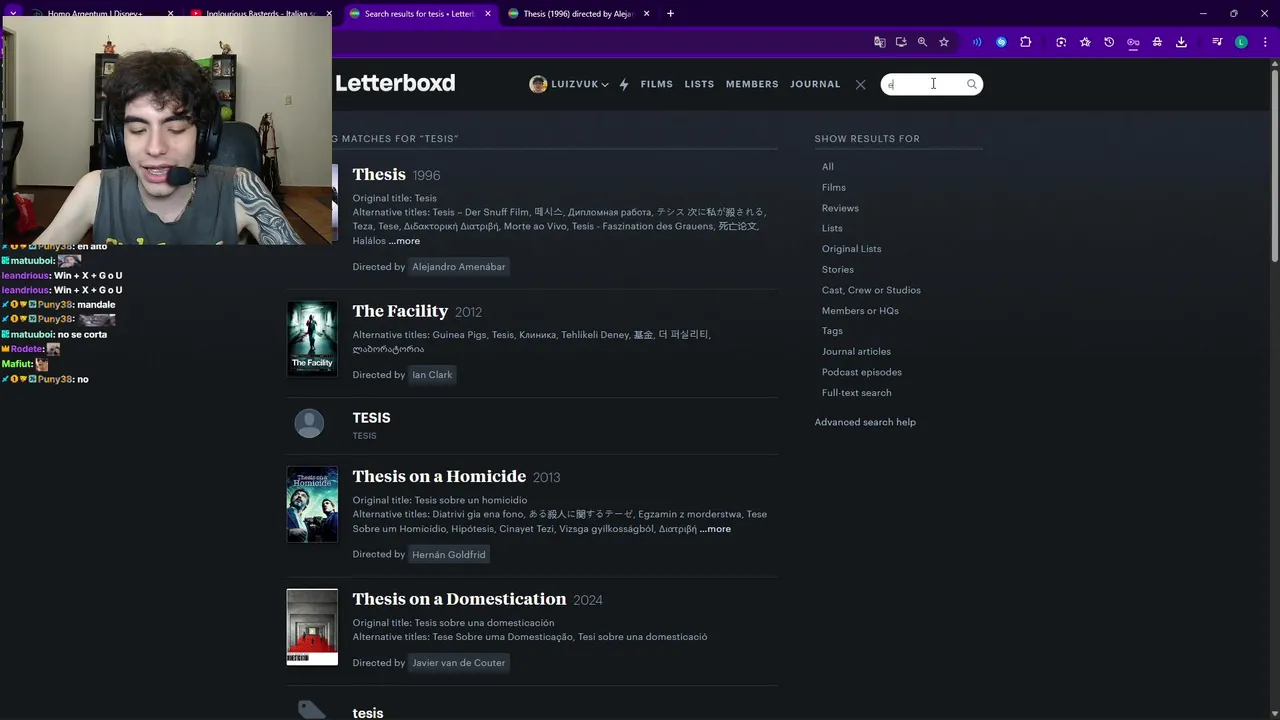The height and width of the screenshot is (720, 1280).
Task: Filter results by Films
Action: tap(834, 187)
